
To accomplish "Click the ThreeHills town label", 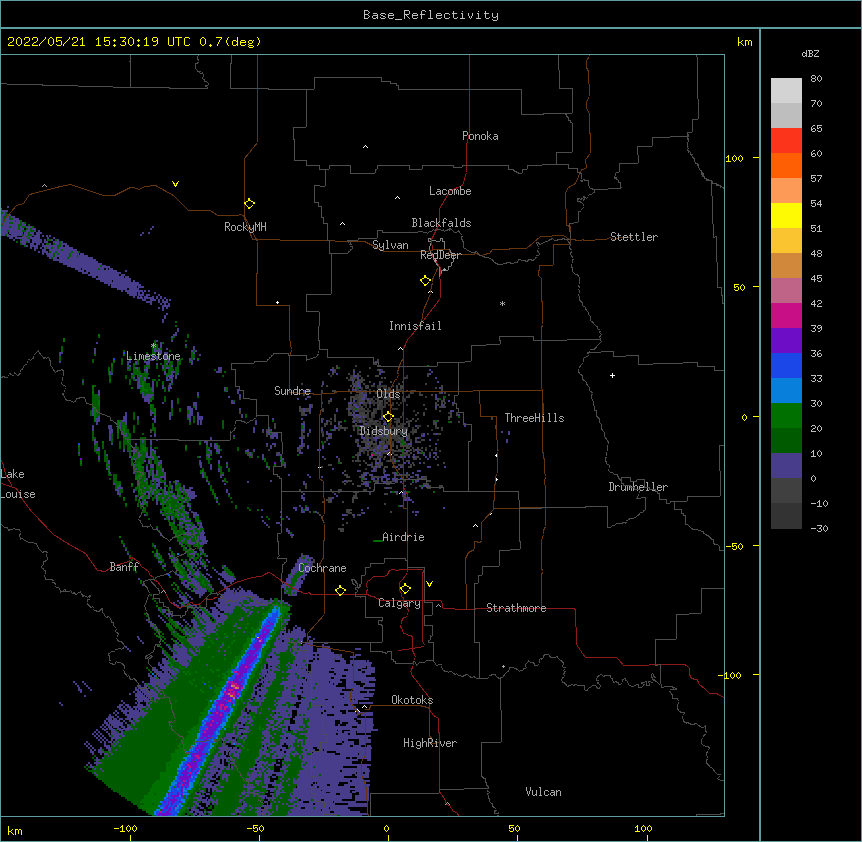I will (x=534, y=418).
